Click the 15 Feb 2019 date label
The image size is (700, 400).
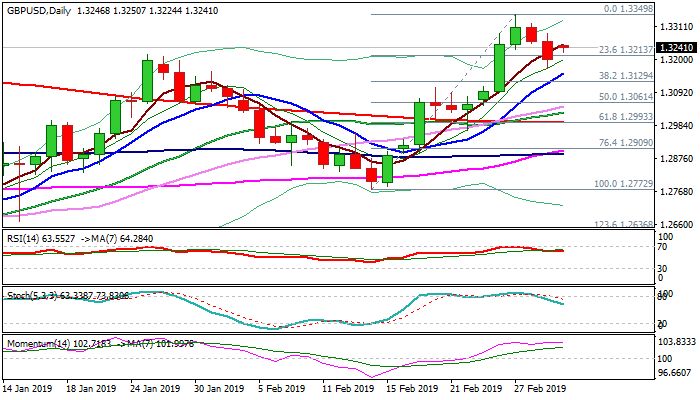(x=412, y=388)
